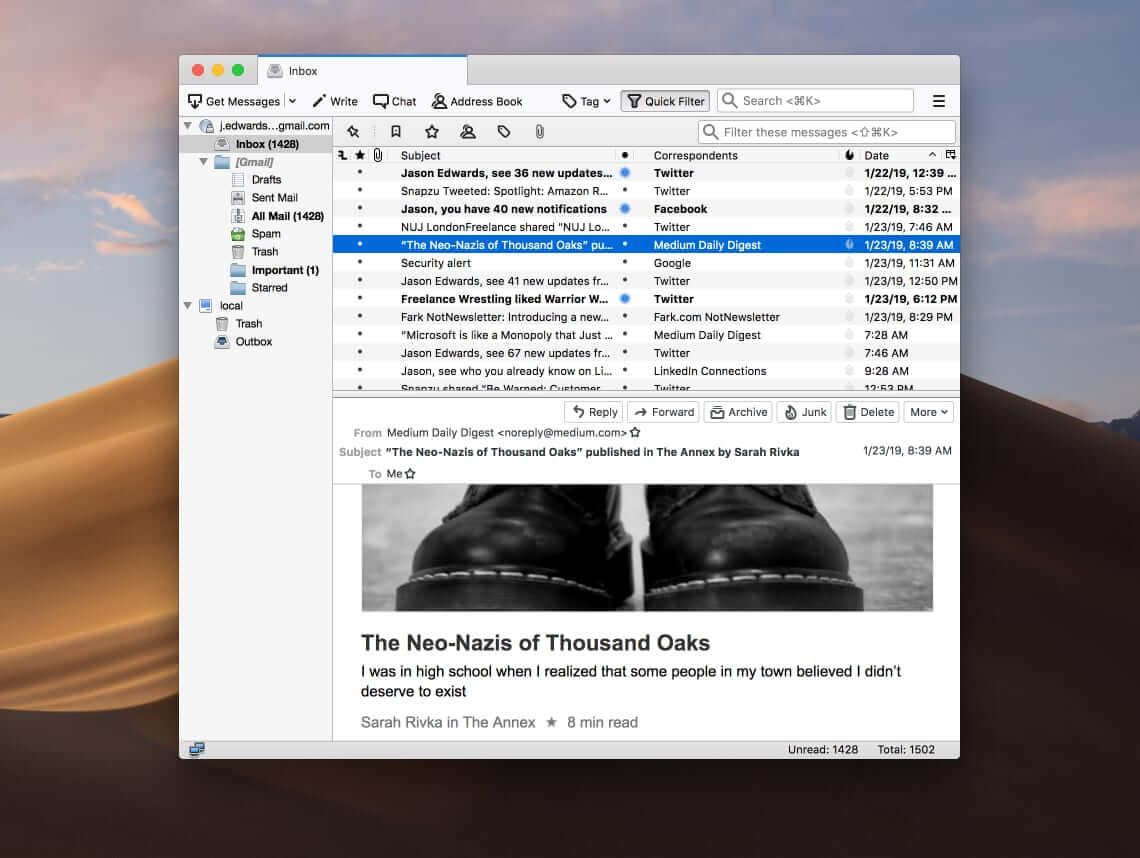This screenshot has height=858, width=1140.
Task: Open the Tag dropdown menu
Action: (586, 101)
